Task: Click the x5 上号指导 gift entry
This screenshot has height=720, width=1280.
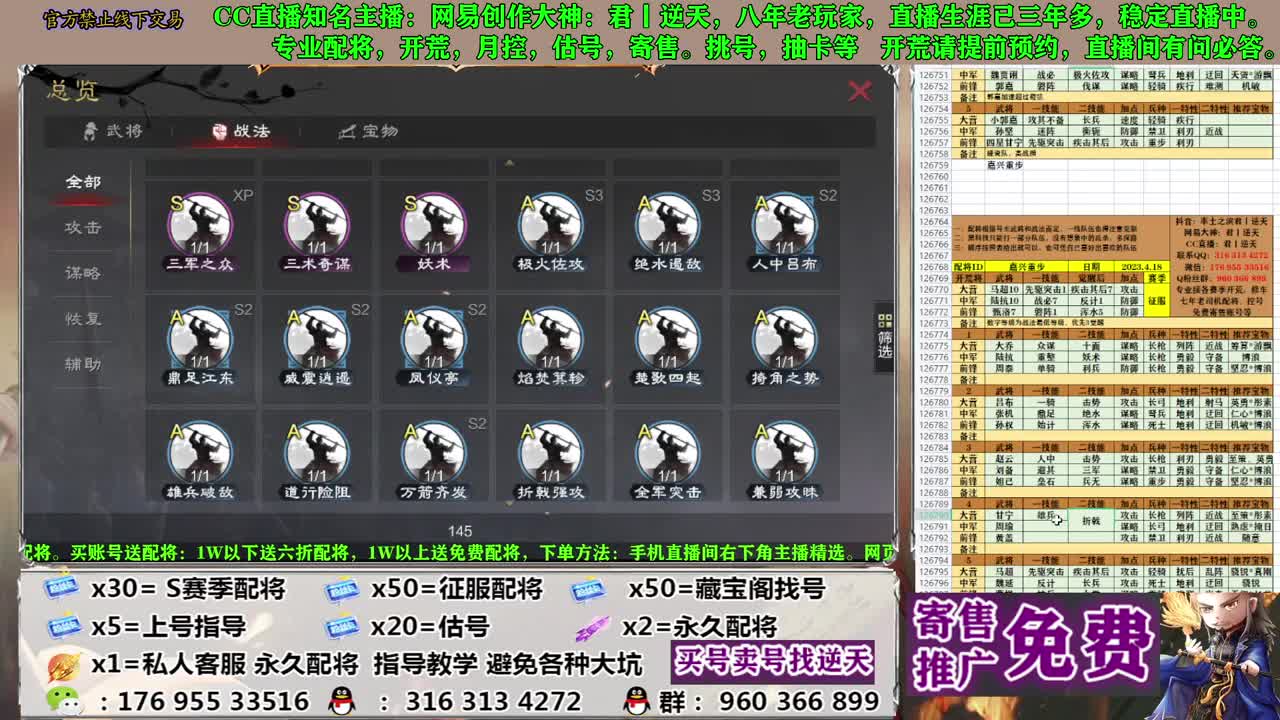Action: [x=146, y=627]
